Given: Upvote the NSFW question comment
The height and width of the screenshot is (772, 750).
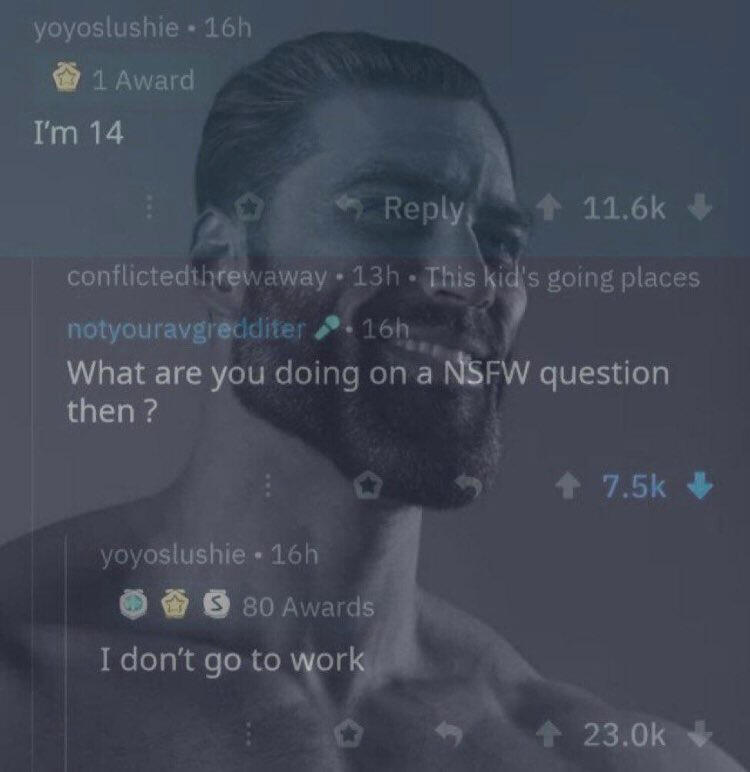Looking at the screenshot, I should (x=568, y=487).
